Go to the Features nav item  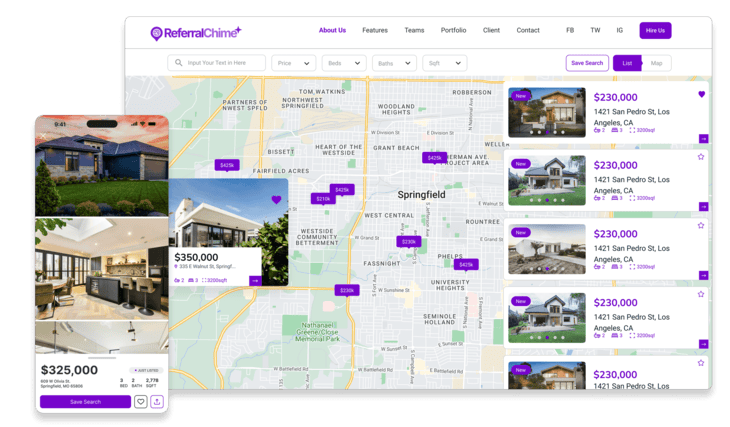tap(375, 31)
